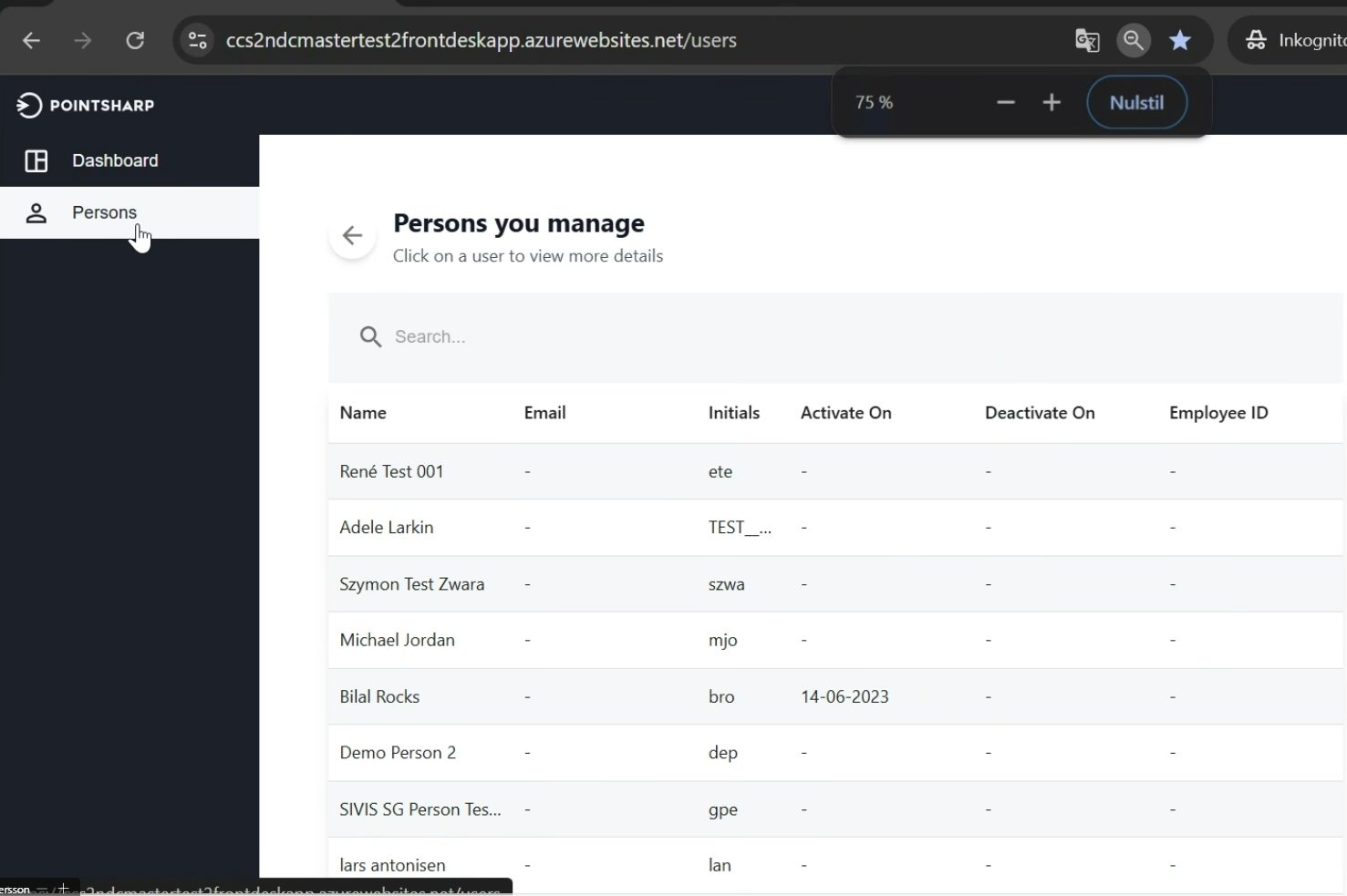
Task: Click the Pointsharp logo
Action: [x=85, y=105]
